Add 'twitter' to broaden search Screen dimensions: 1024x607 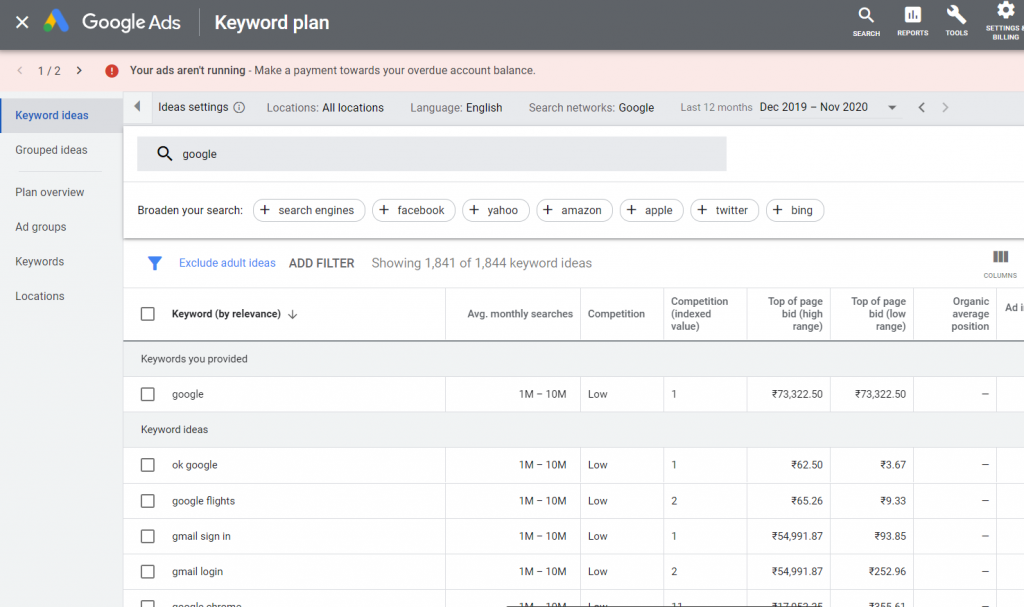tap(724, 210)
